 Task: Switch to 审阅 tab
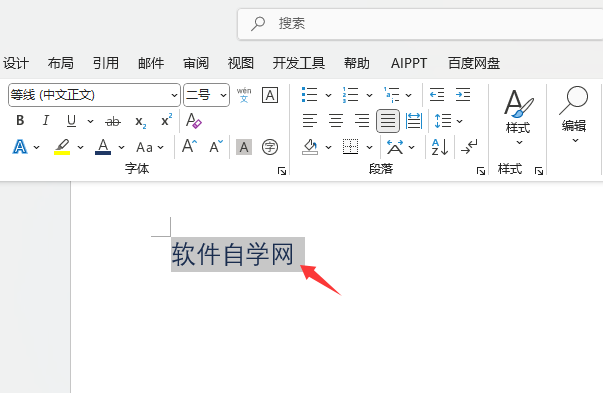point(196,63)
